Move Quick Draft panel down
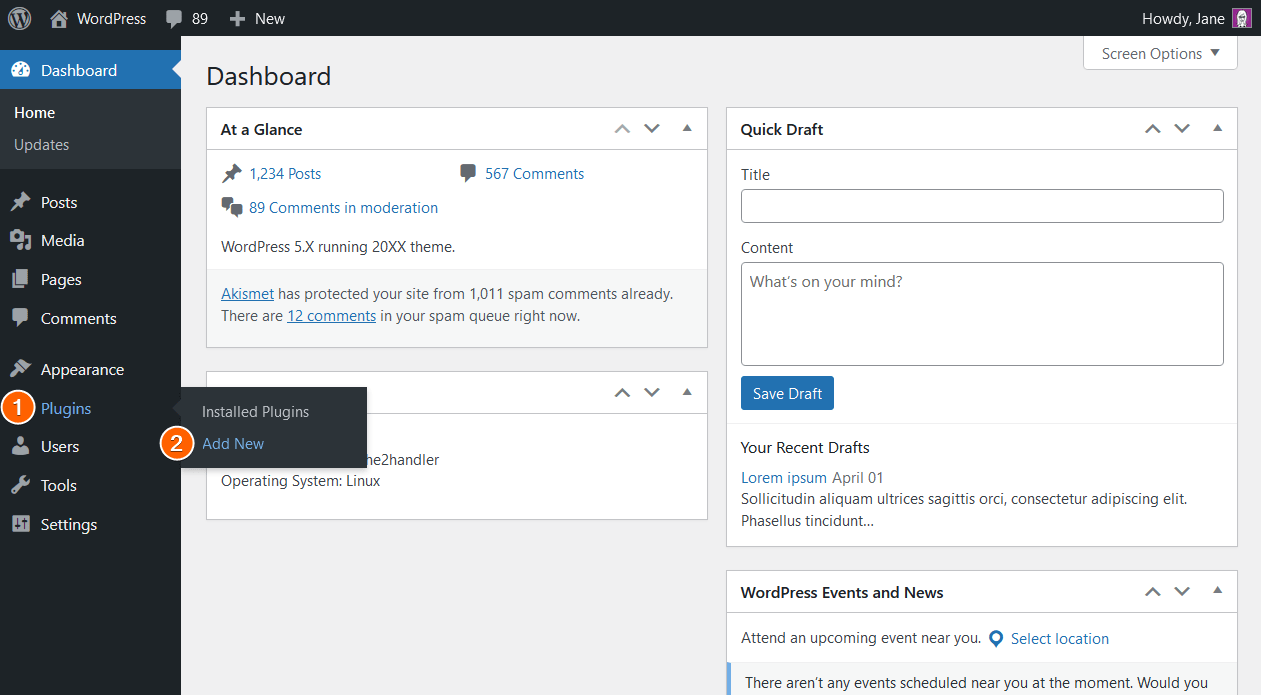Image resolution: width=1261 pixels, height=695 pixels. (1182, 129)
